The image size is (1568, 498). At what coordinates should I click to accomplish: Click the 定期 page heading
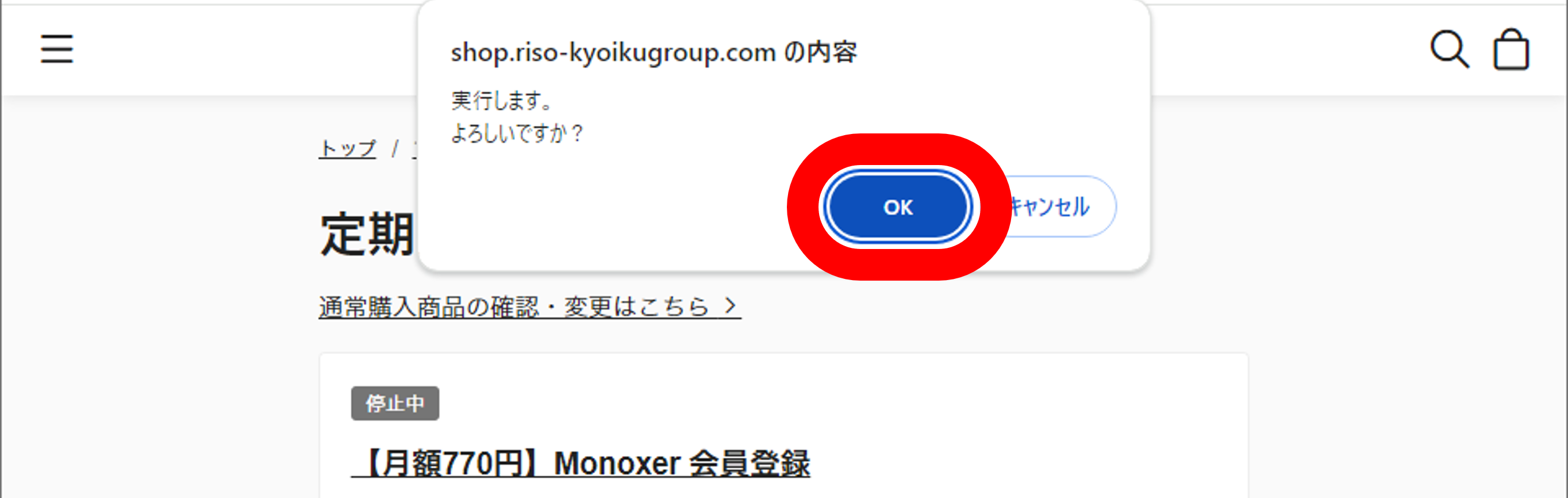point(368,235)
